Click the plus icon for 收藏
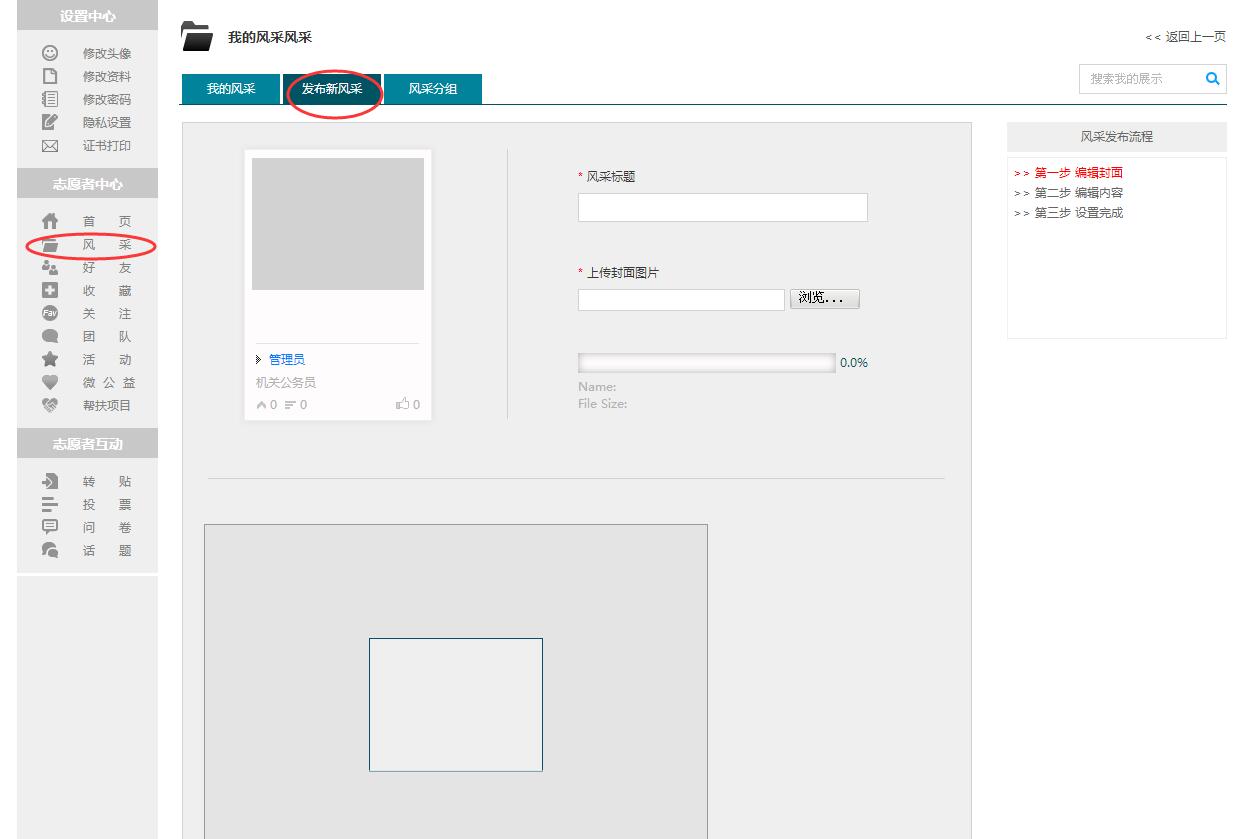 point(49,291)
